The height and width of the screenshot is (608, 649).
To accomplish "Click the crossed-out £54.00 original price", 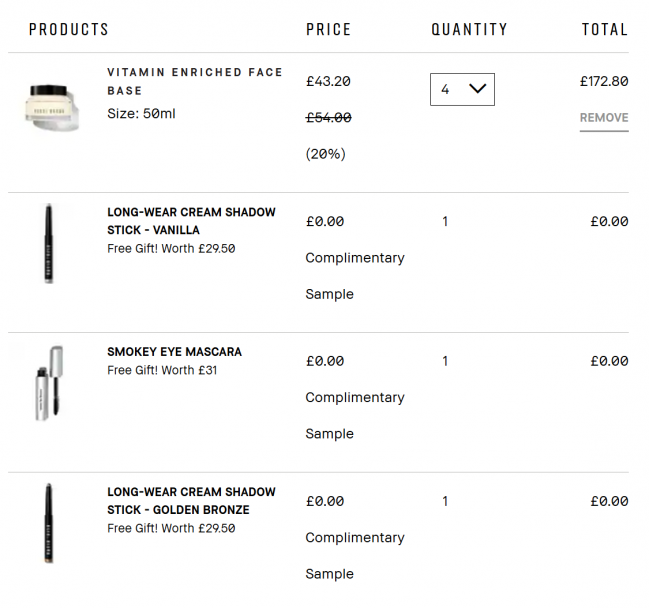I will click(329, 118).
